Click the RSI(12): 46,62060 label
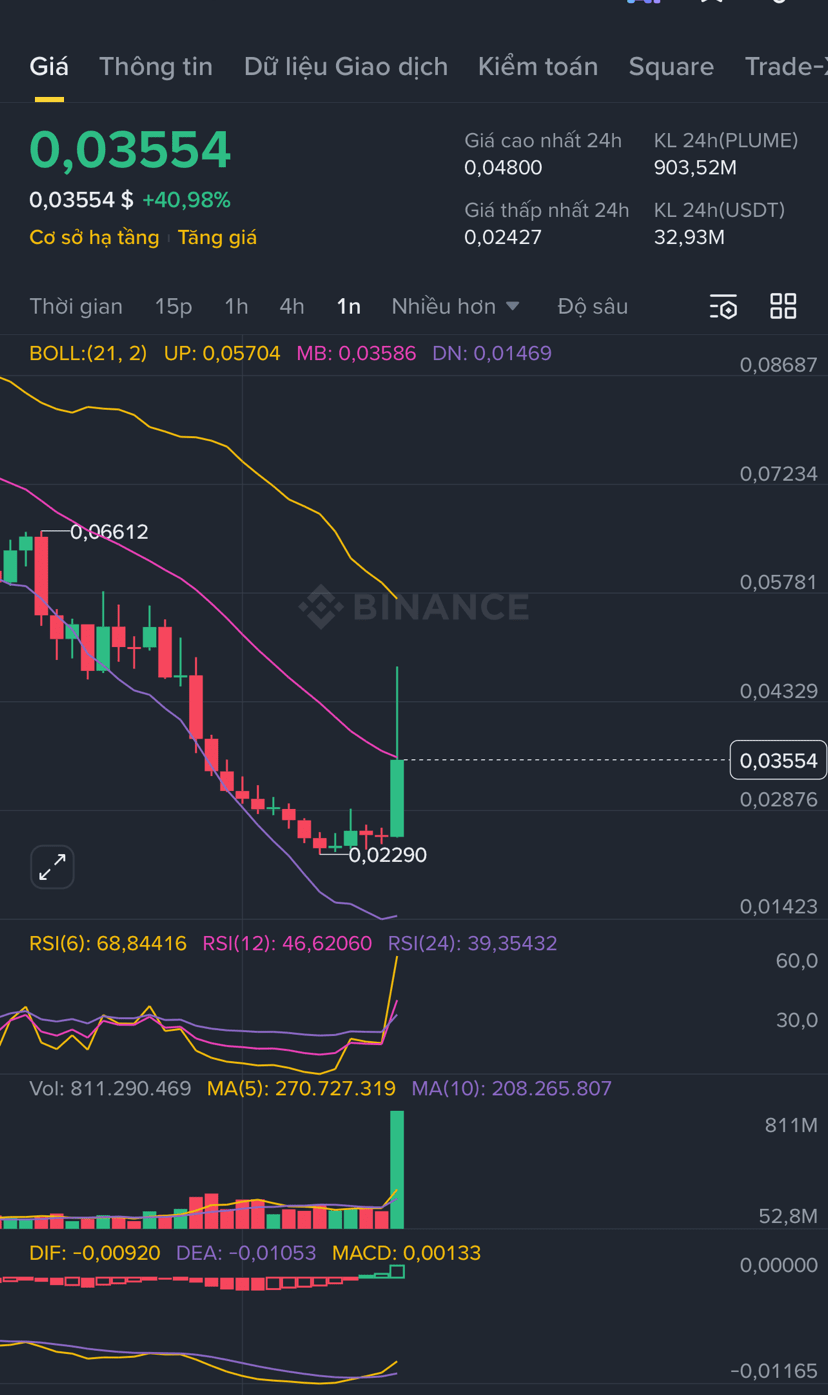This screenshot has height=1395, width=828. point(287,943)
